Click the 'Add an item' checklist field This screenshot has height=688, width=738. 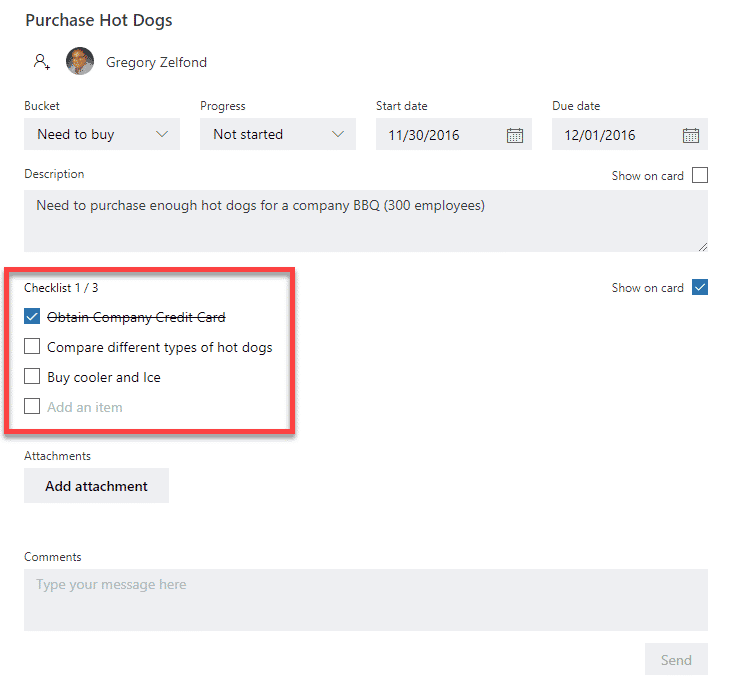(85, 407)
